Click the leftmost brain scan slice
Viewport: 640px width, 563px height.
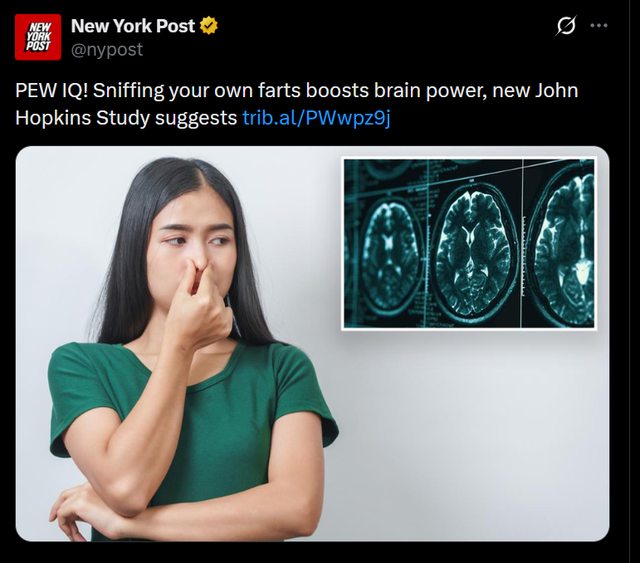(x=390, y=254)
